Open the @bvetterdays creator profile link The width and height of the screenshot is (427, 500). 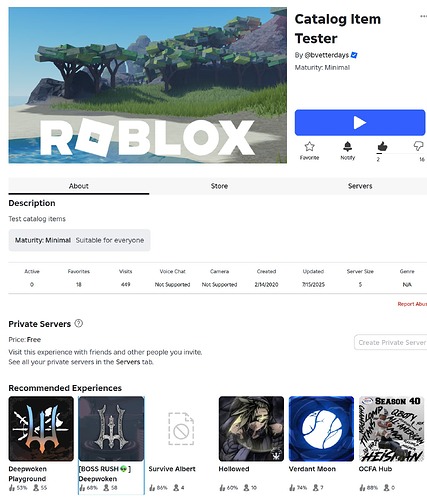tap(327, 55)
